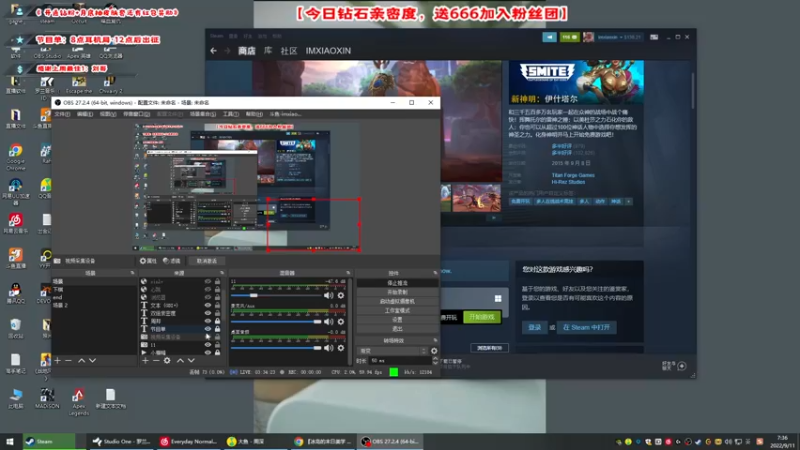Open Titan Forge Games developer link

tap(573, 175)
